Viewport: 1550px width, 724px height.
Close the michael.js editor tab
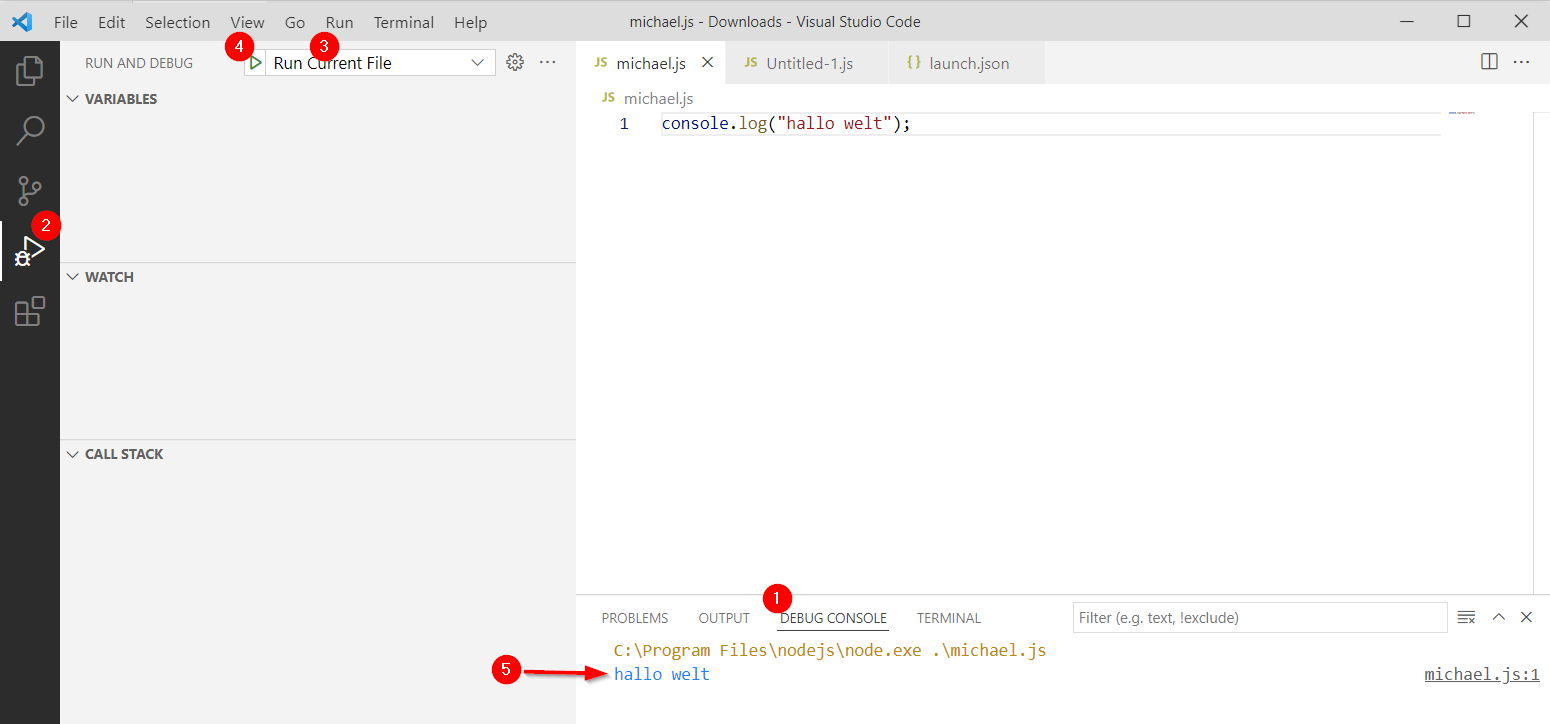tap(708, 61)
